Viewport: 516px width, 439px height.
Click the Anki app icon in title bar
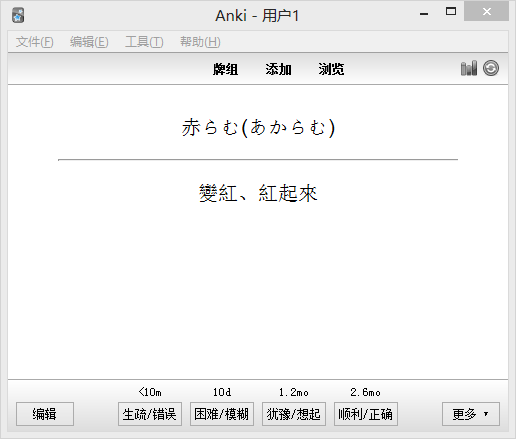point(18,15)
